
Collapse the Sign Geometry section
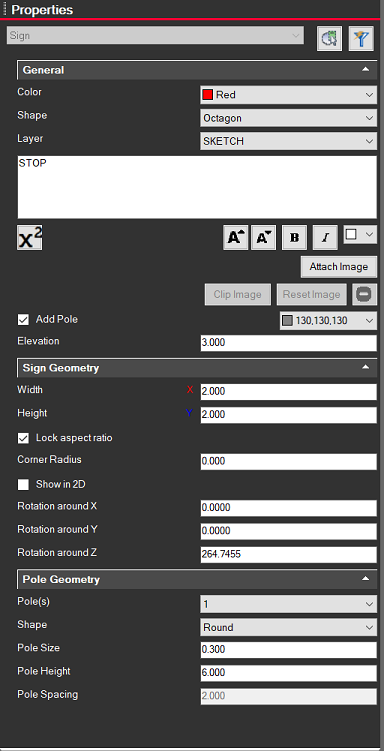click(366, 368)
